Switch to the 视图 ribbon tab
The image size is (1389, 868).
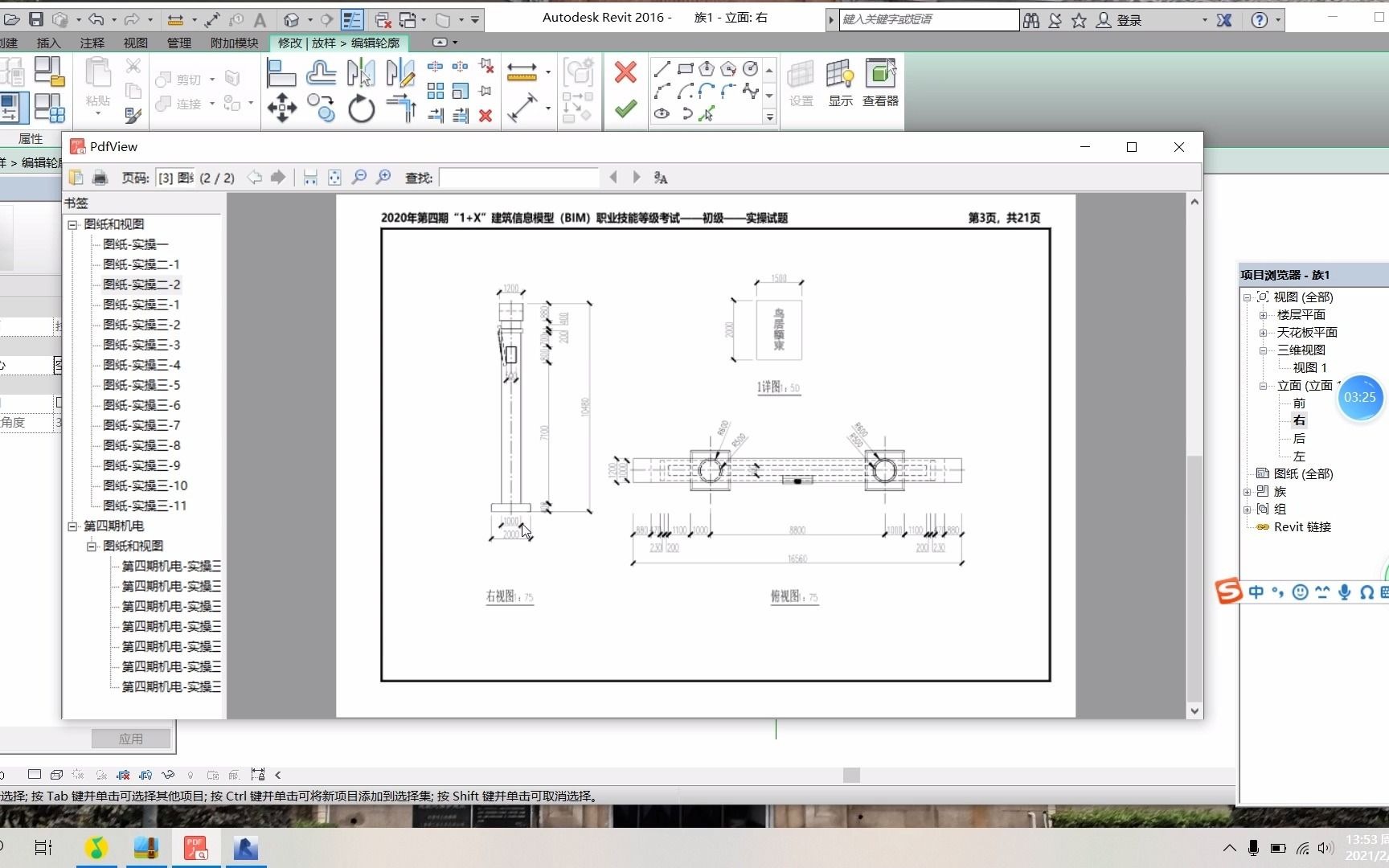pos(134,43)
